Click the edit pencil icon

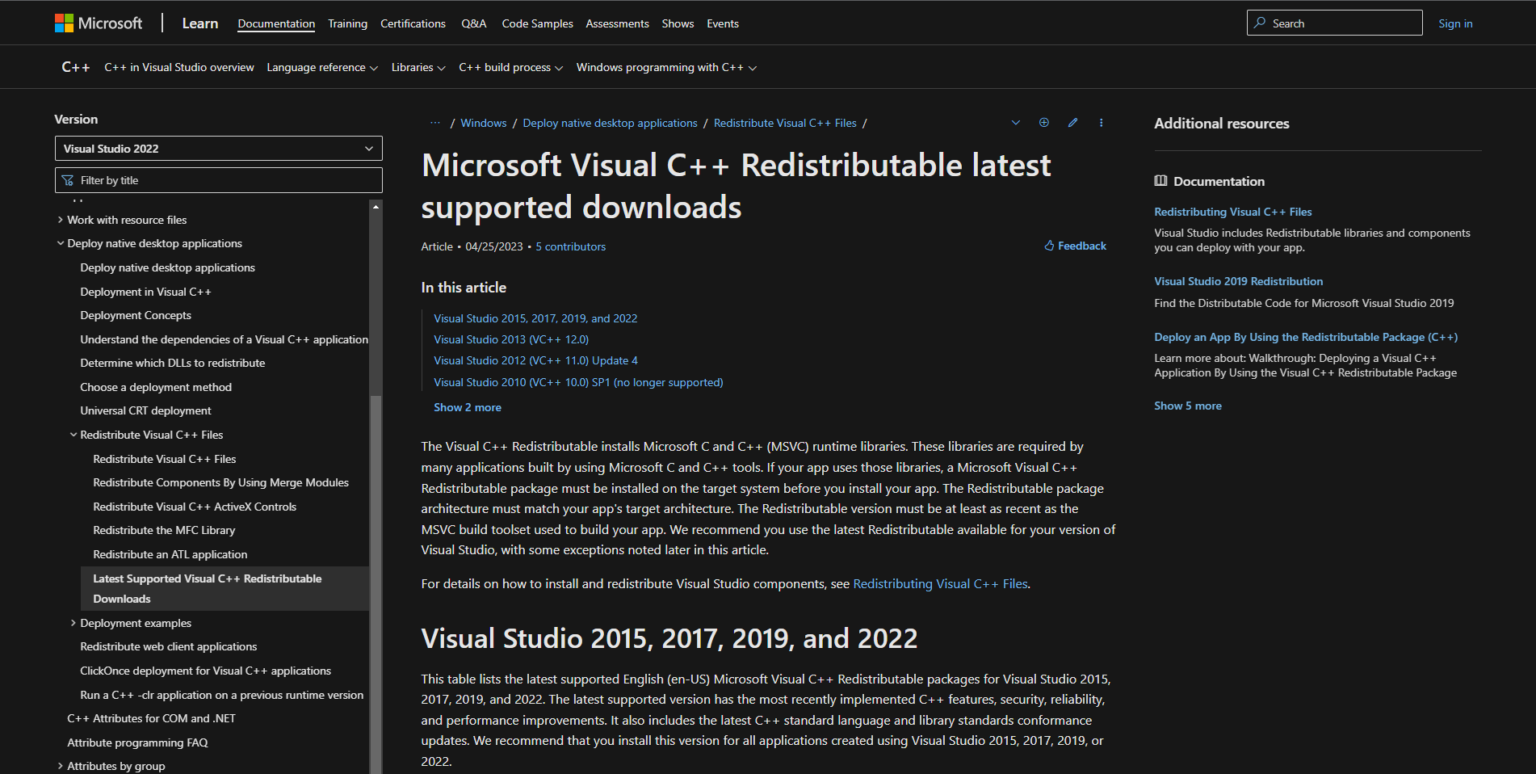1072,123
